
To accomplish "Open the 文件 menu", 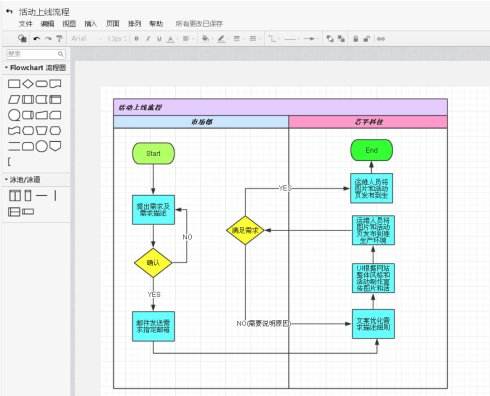I will pyautogui.click(x=25, y=24).
